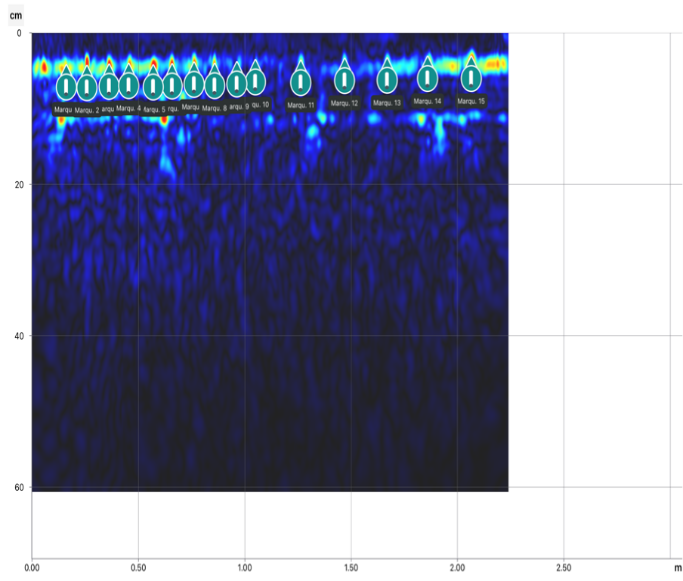Select the Marqu. 1 marker pin
The image size is (683, 581).
tap(66, 86)
